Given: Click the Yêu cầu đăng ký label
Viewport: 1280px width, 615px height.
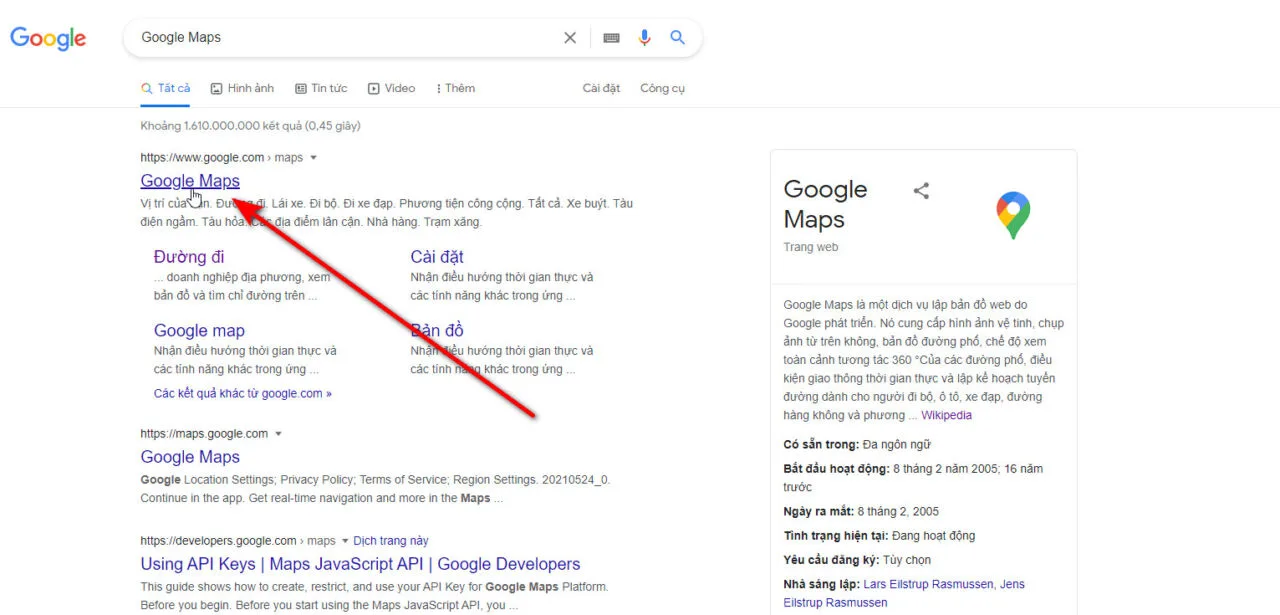Looking at the screenshot, I should [831, 560].
